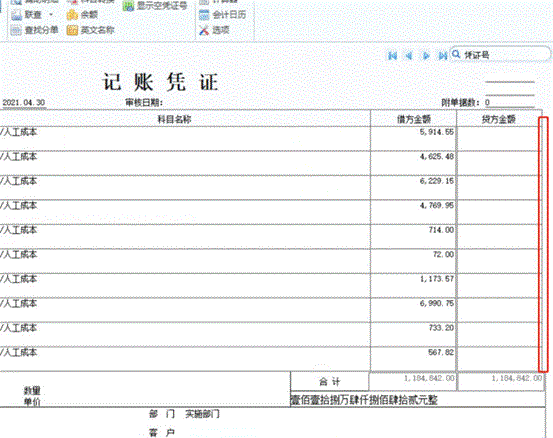553x438 pixels.
Task: Click the 贷方金额 column header
Action: [x=498, y=119]
